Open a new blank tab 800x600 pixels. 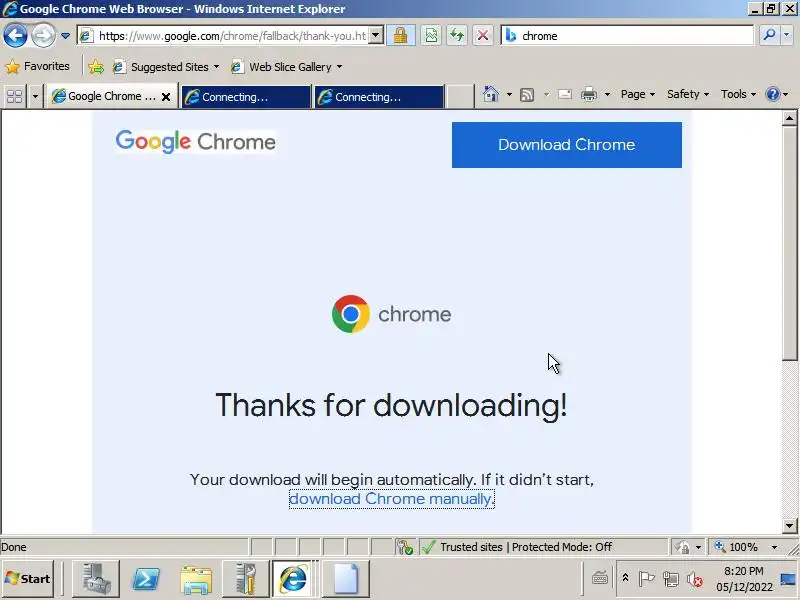pyautogui.click(x=460, y=96)
